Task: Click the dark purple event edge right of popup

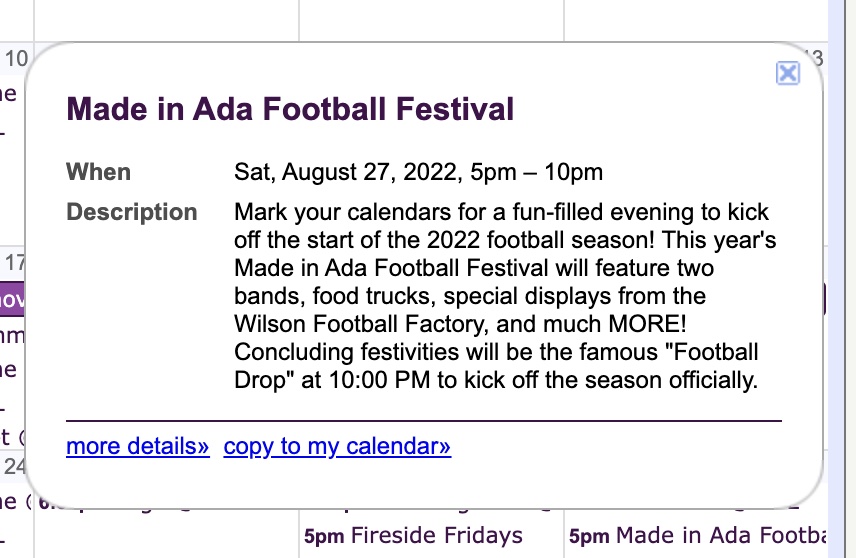Action: [x=824, y=299]
